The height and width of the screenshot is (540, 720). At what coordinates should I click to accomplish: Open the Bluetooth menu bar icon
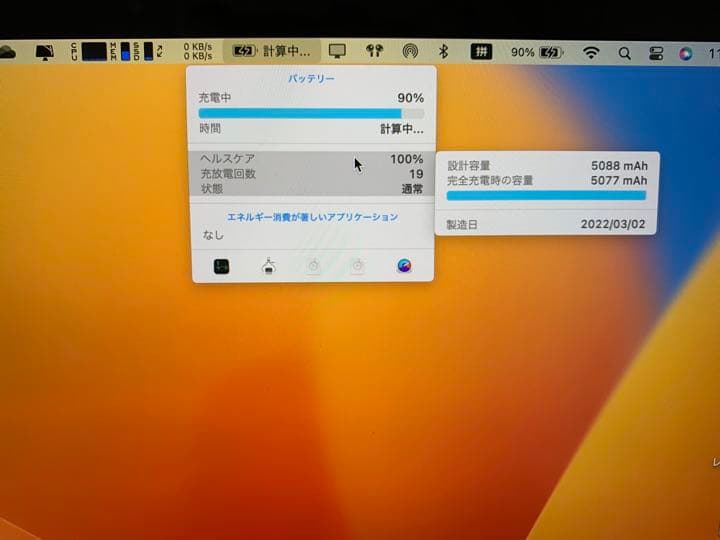point(443,51)
